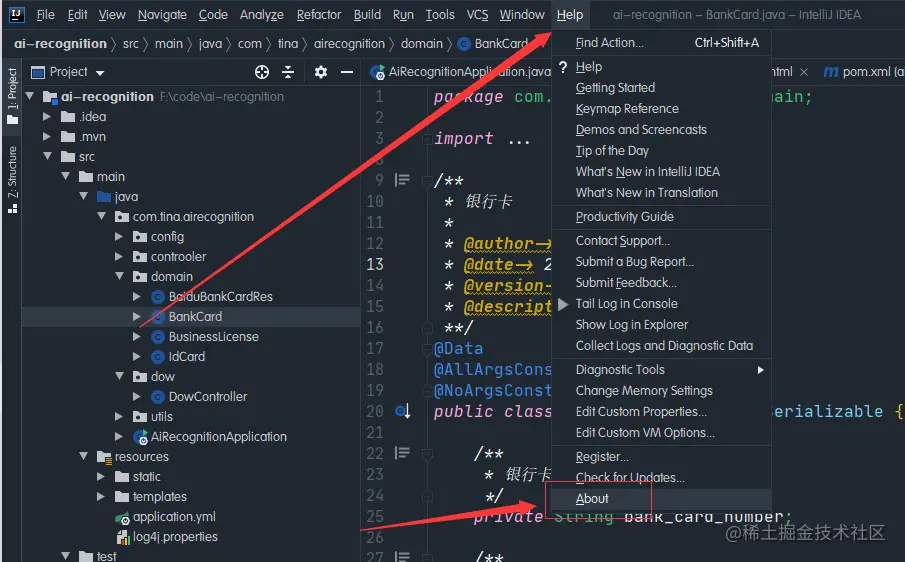
Task: Click the domain breadcrumb segment
Action: click(421, 44)
